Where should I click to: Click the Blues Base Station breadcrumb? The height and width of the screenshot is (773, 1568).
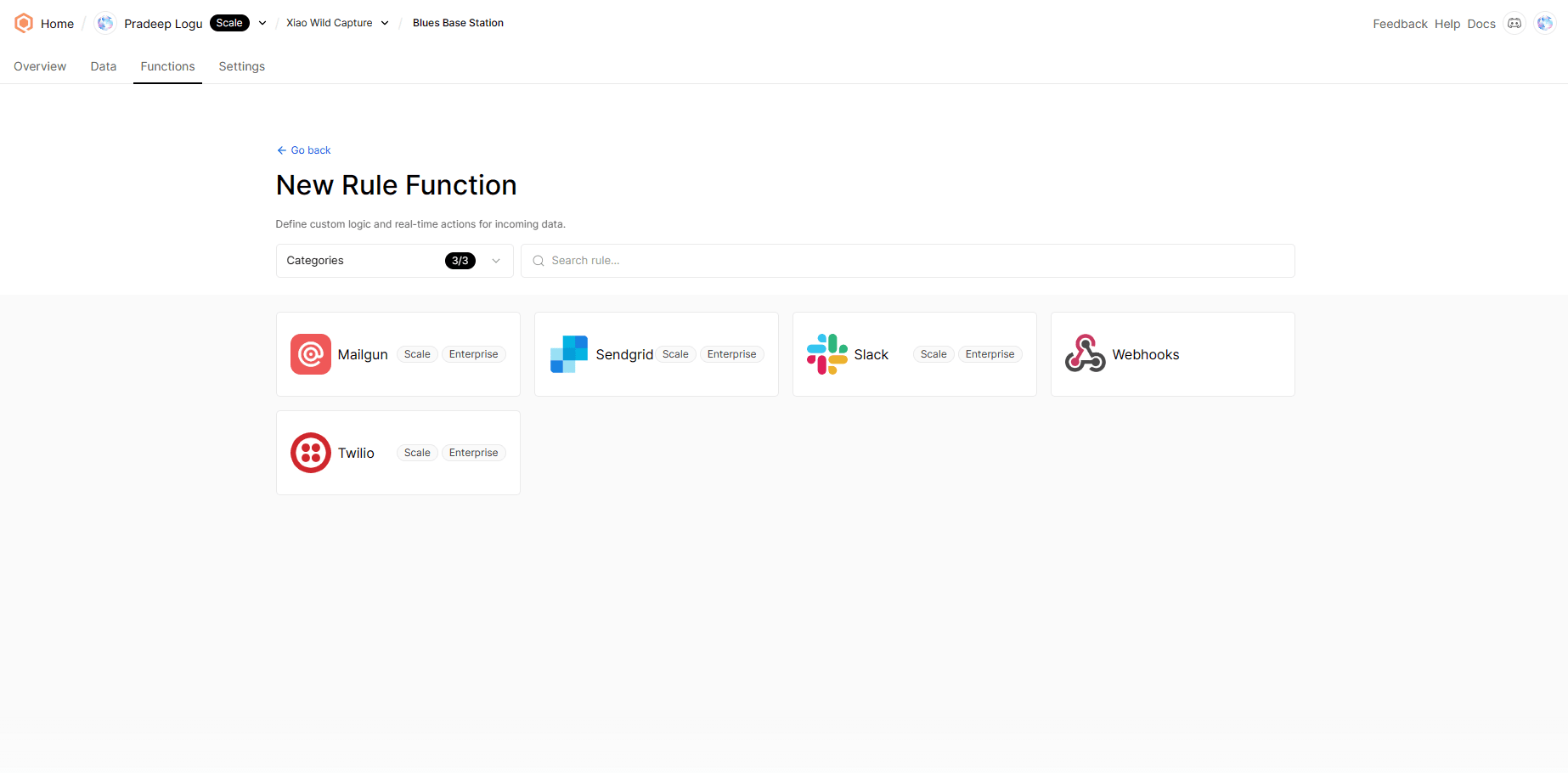[458, 23]
